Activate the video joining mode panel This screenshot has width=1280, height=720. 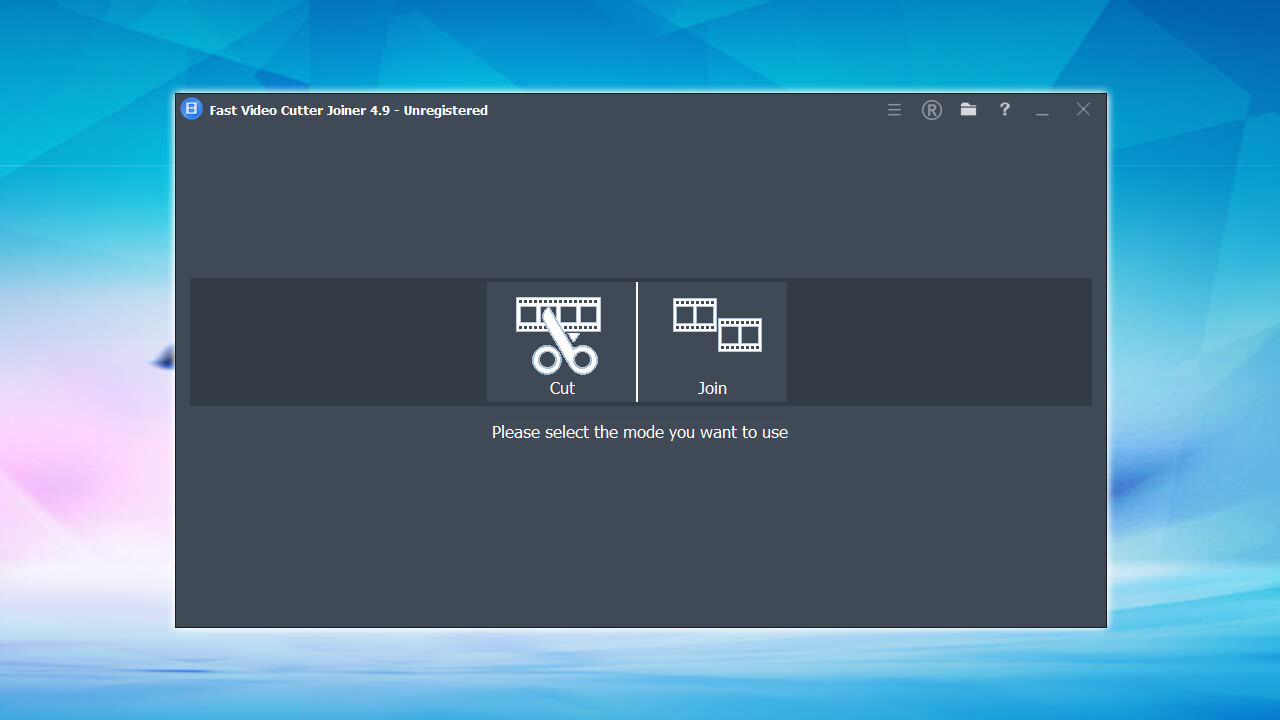coord(712,341)
